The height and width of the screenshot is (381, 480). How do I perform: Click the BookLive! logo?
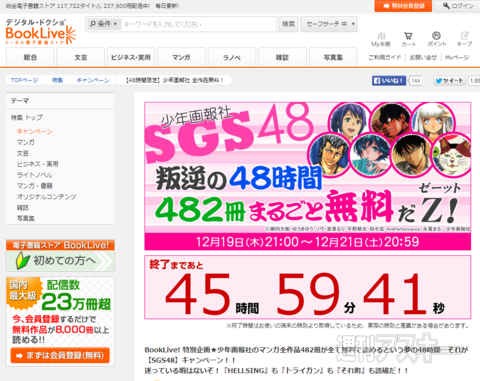tap(41, 32)
